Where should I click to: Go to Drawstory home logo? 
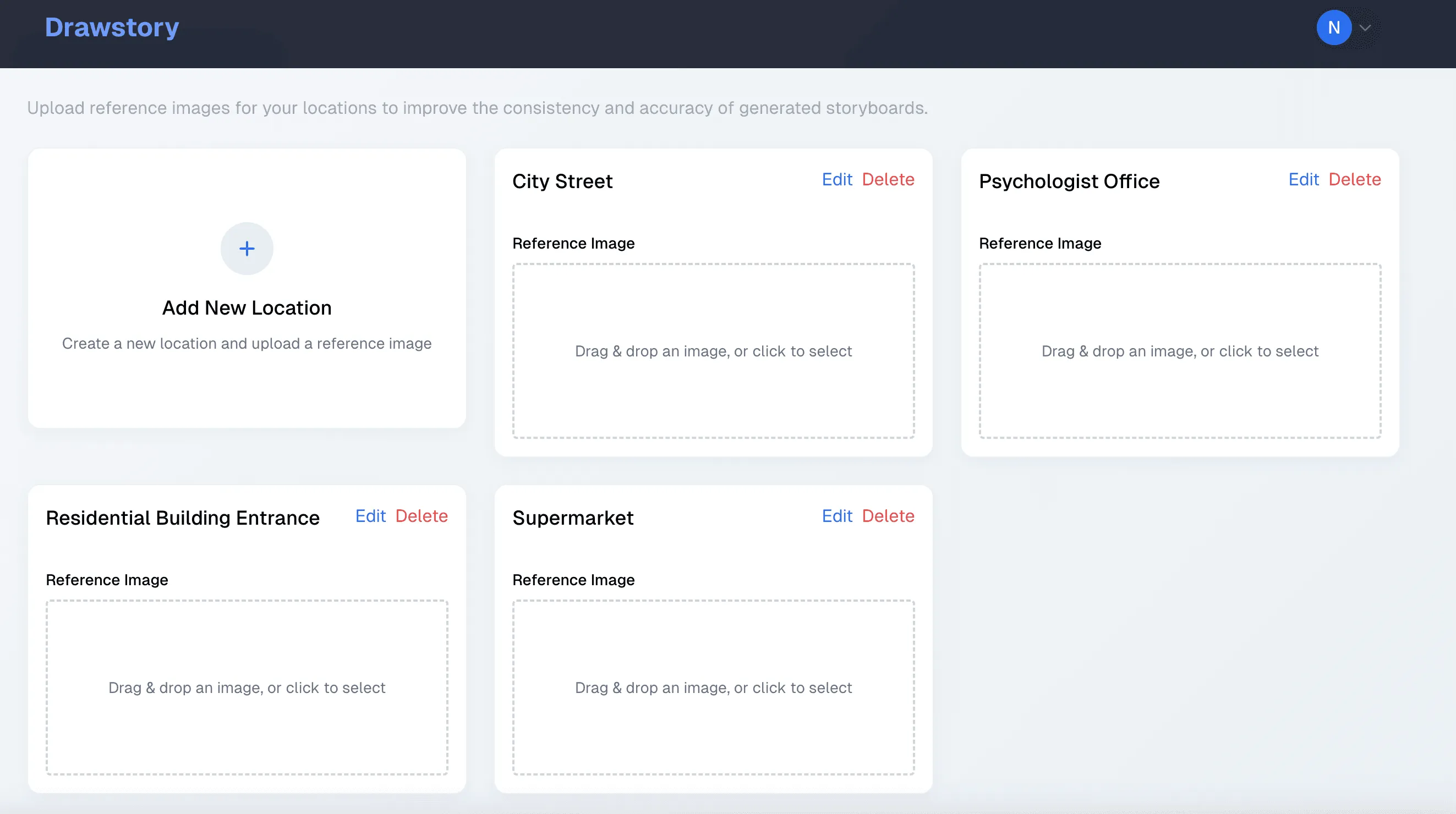pyautogui.click(x=112, y=27)
